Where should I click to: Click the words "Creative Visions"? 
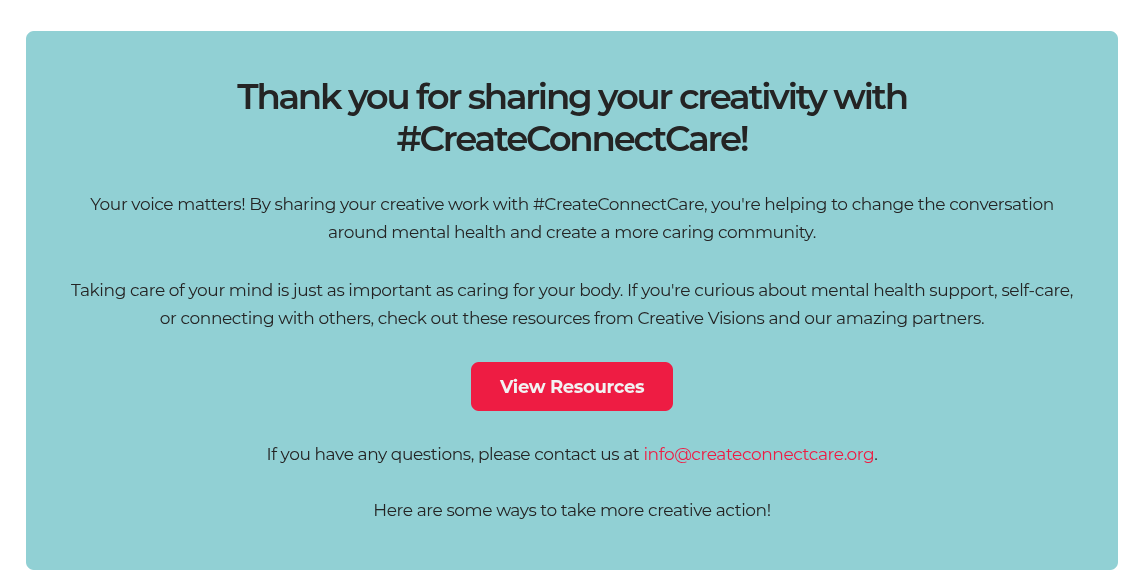[703, 319]
